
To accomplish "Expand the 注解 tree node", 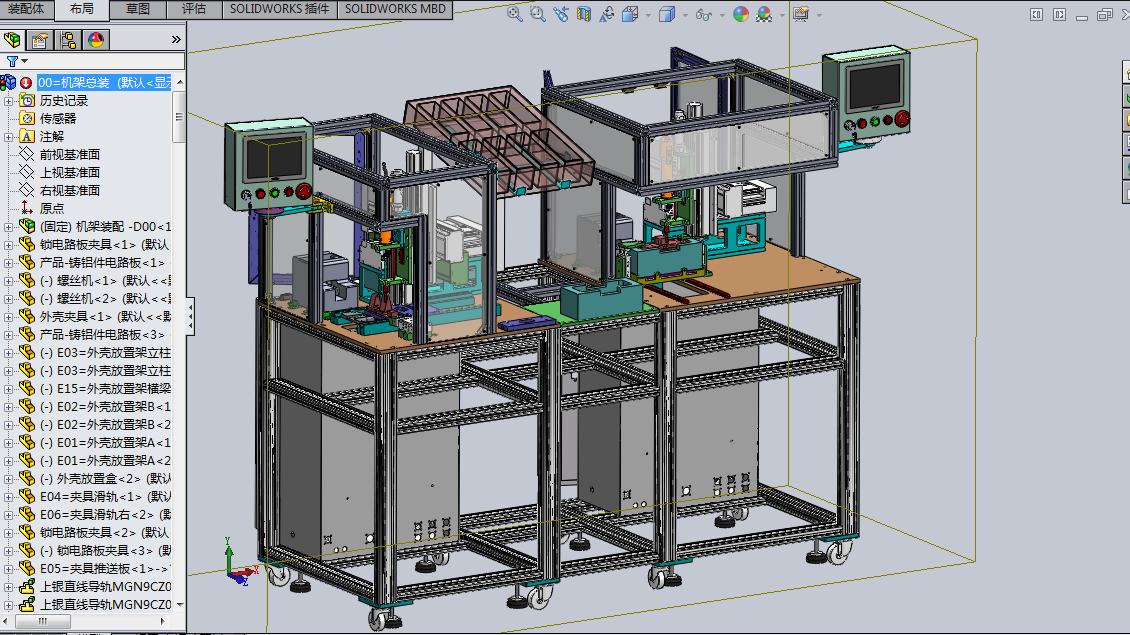I will tap(9, 136).
